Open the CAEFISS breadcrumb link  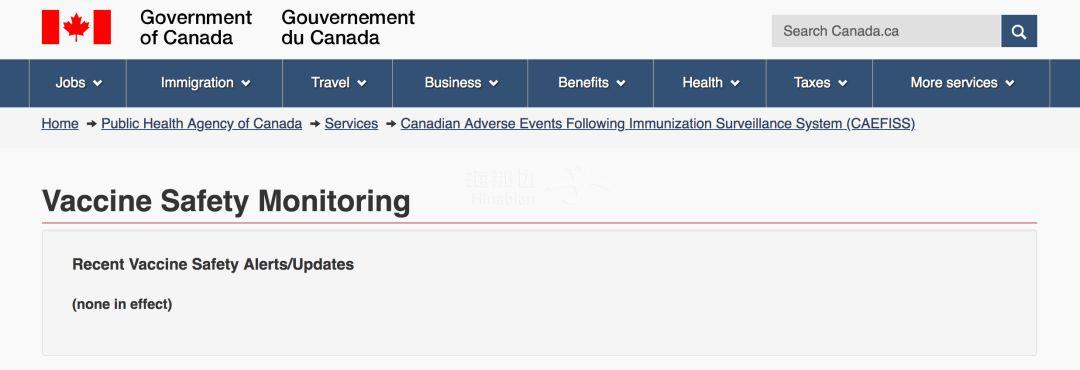coord(658,124)
